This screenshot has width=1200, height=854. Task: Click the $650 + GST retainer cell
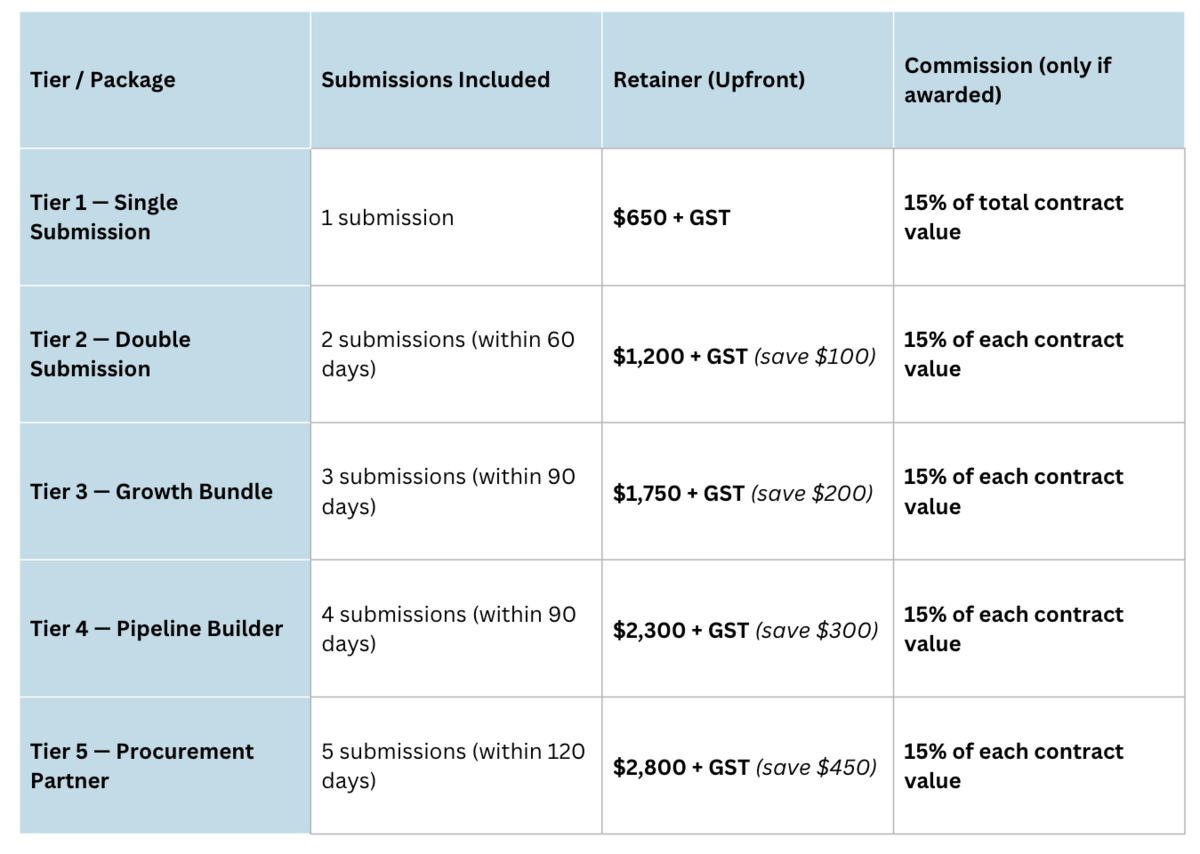671,217
